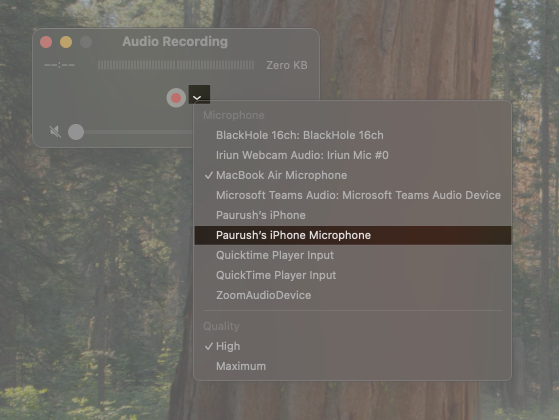Select MacBook Air Microphone option
The width and height of the screenshot is (559, 420).
click(x=353, y=175)
